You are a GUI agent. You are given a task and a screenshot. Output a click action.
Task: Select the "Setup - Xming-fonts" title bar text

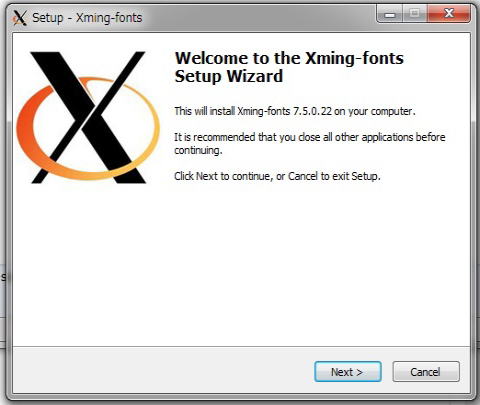(87, 18)
